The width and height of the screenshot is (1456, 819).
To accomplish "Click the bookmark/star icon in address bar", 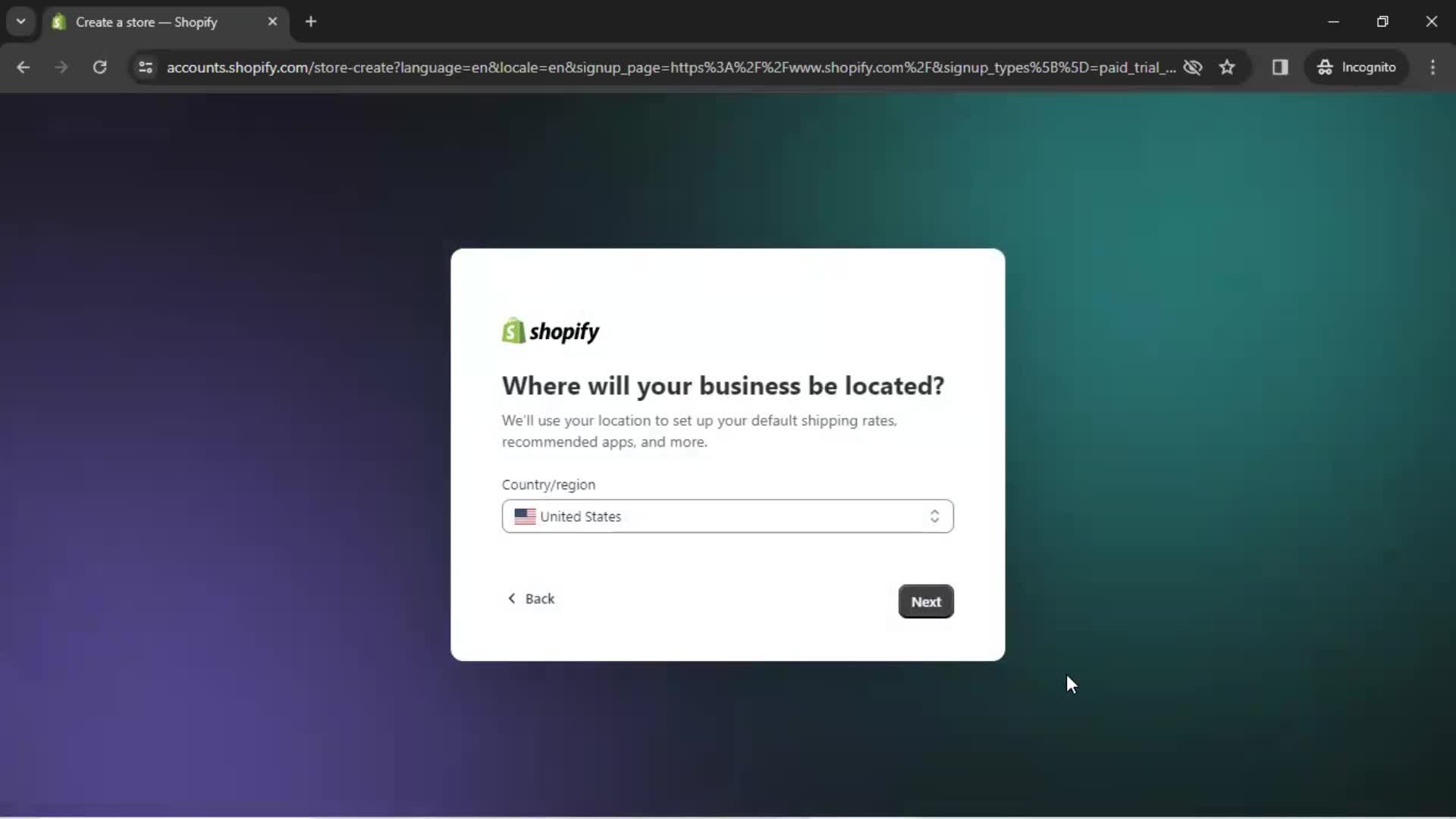I will click(x=1228, y=67).
